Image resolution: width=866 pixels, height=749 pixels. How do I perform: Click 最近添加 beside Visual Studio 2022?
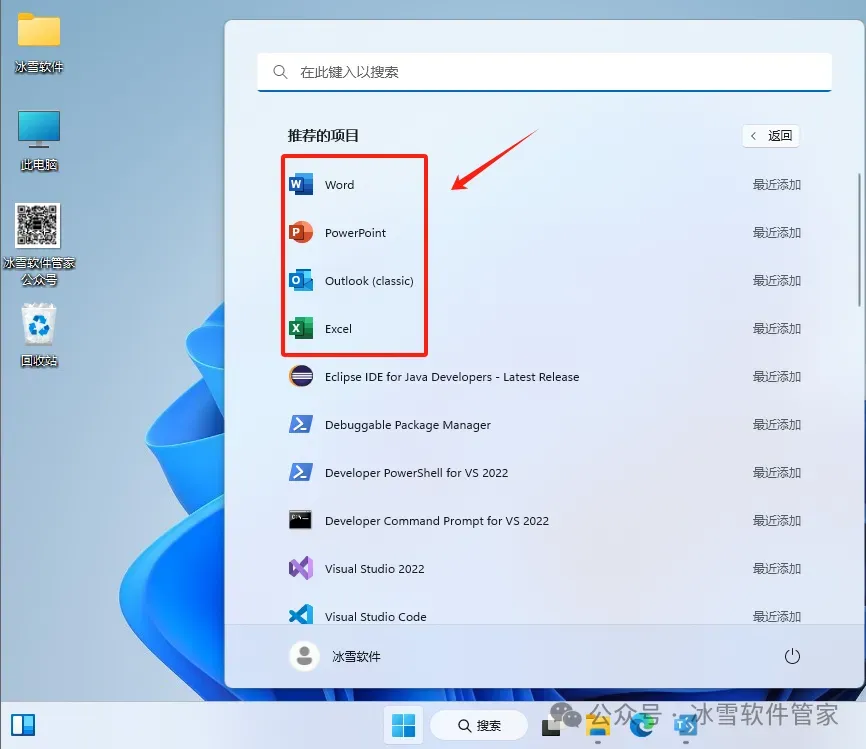[x=777, y=569]
